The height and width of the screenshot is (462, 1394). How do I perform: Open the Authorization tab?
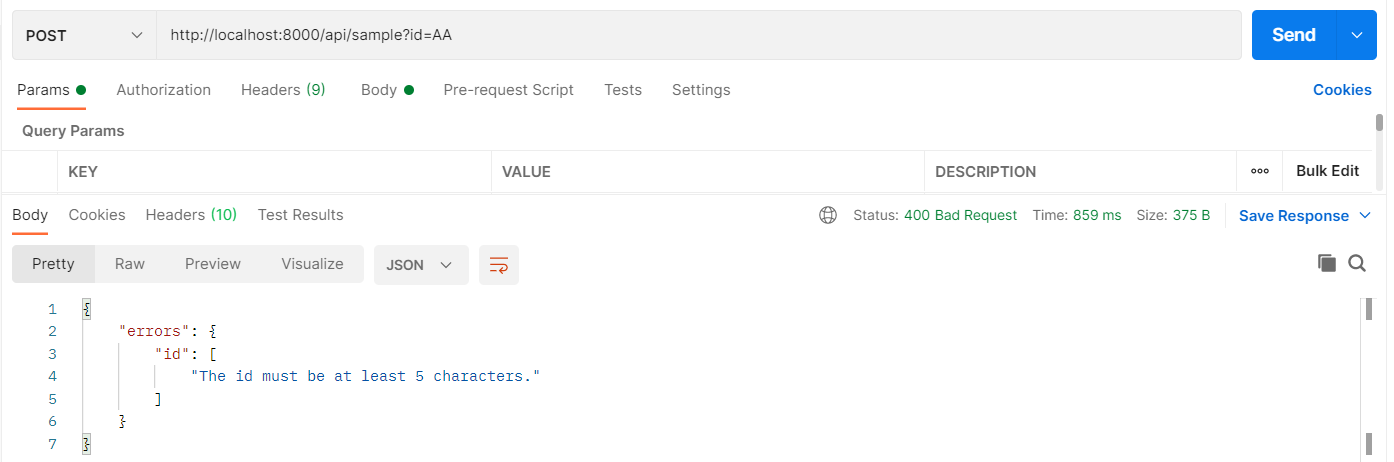pos(164,90)
